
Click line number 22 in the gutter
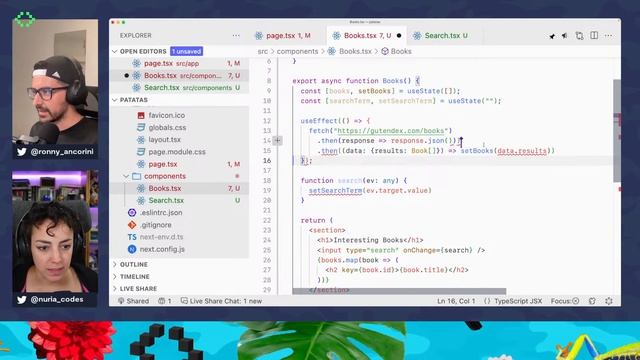coord(267,220)
